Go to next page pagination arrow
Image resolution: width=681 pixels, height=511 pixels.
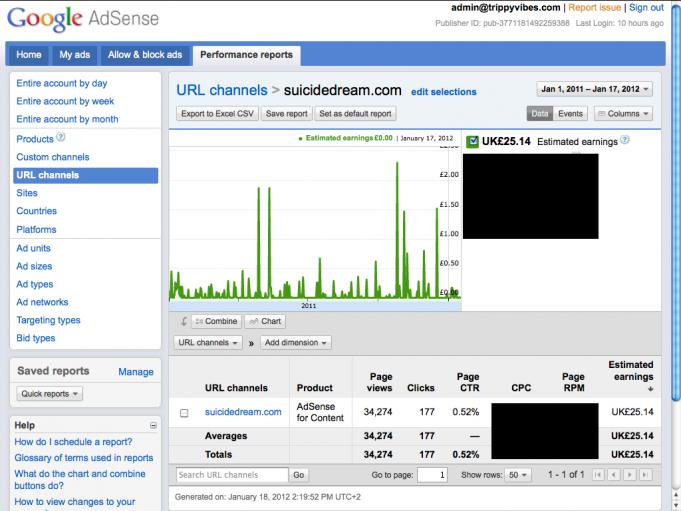pos(630,475)
